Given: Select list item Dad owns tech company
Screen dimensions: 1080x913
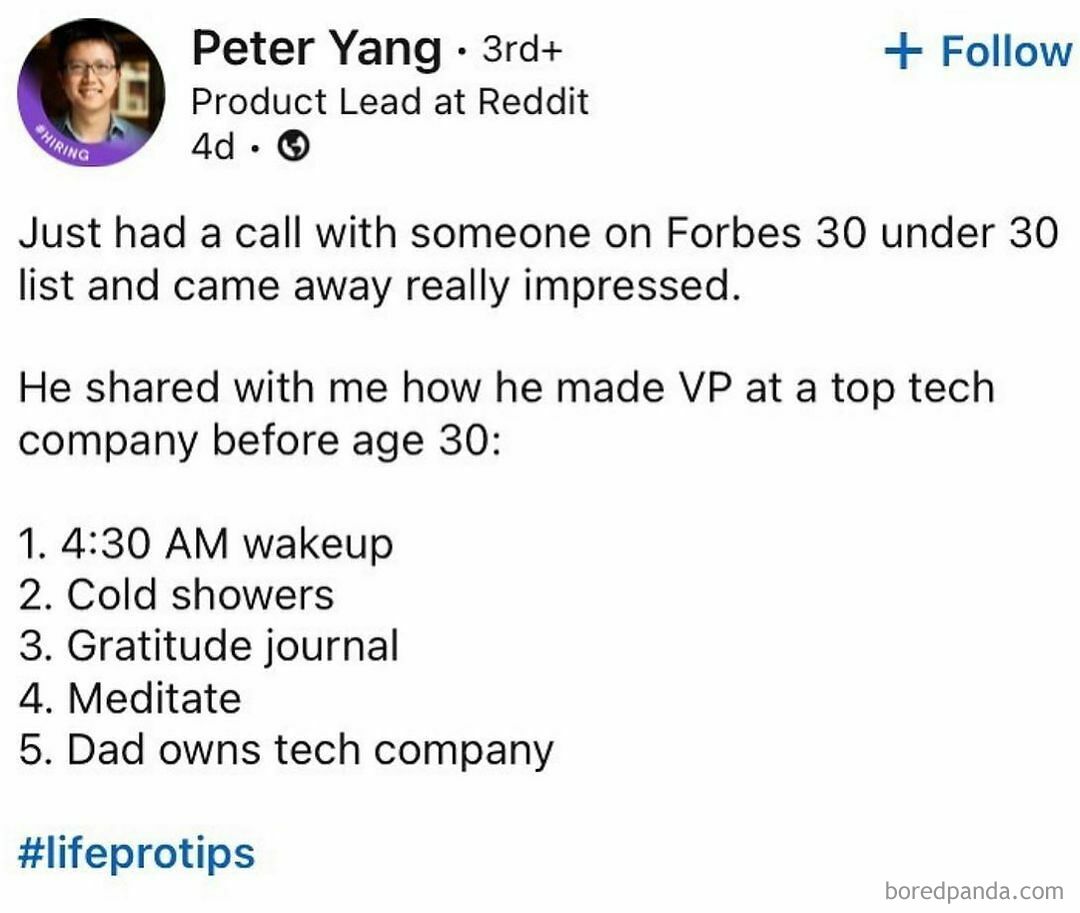Looking at the screenshot, I should coord(286,750).
